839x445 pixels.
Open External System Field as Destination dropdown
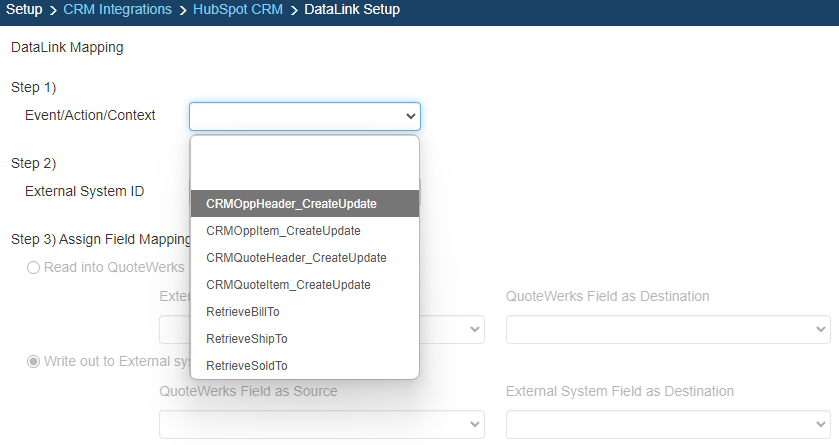[x=668, y=424]
